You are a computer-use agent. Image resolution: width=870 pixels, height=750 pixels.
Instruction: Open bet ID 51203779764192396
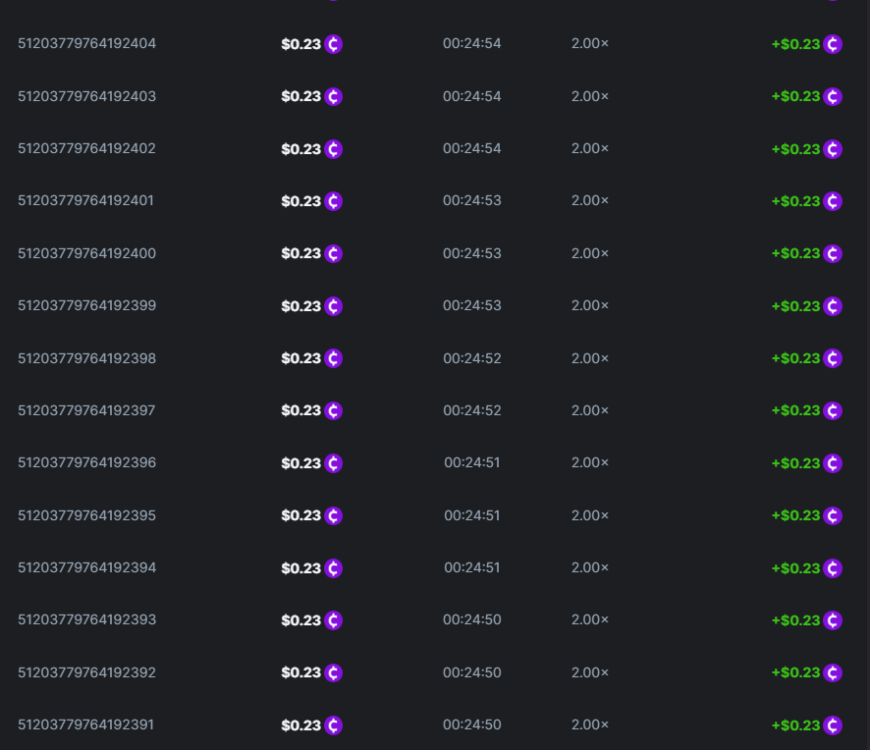(x=86, y=463)
